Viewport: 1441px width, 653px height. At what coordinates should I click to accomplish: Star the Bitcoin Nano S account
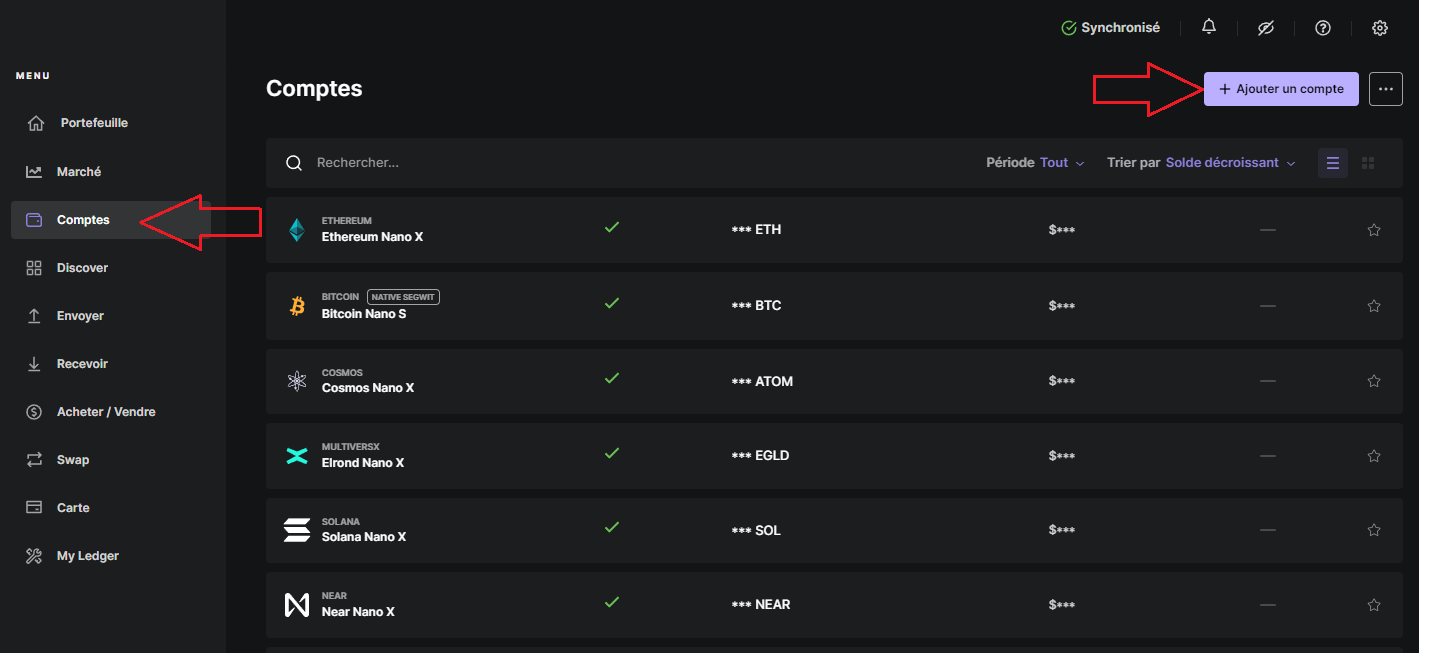tap(1374, 306)
